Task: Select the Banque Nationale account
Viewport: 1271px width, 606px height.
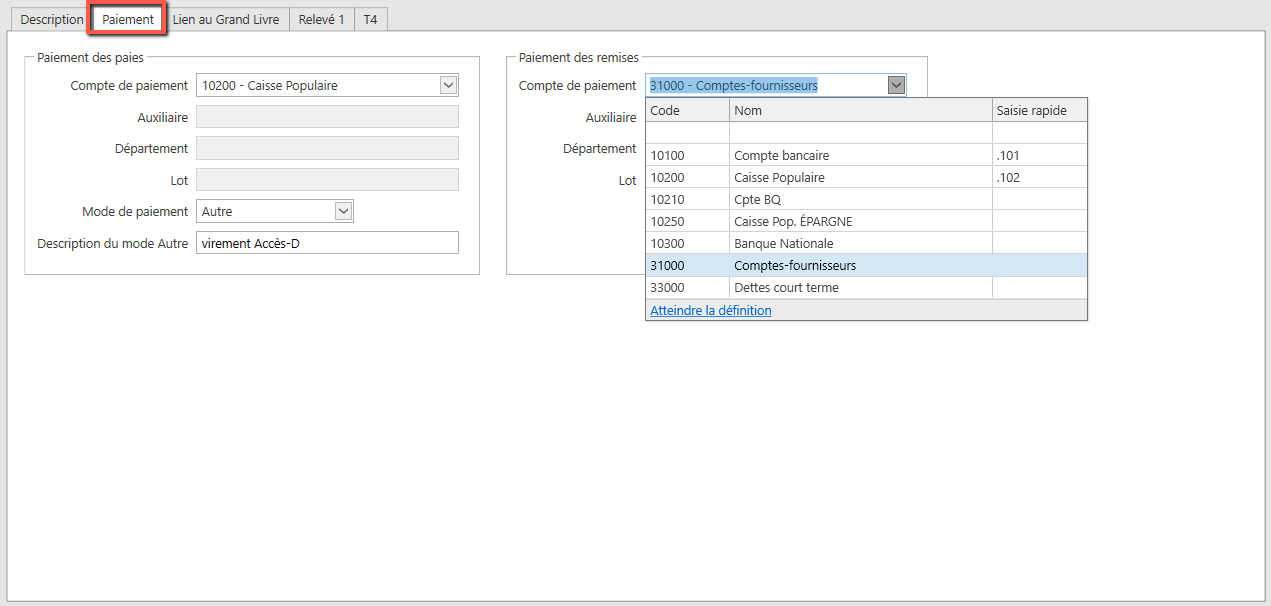Action: coord(866,243)
